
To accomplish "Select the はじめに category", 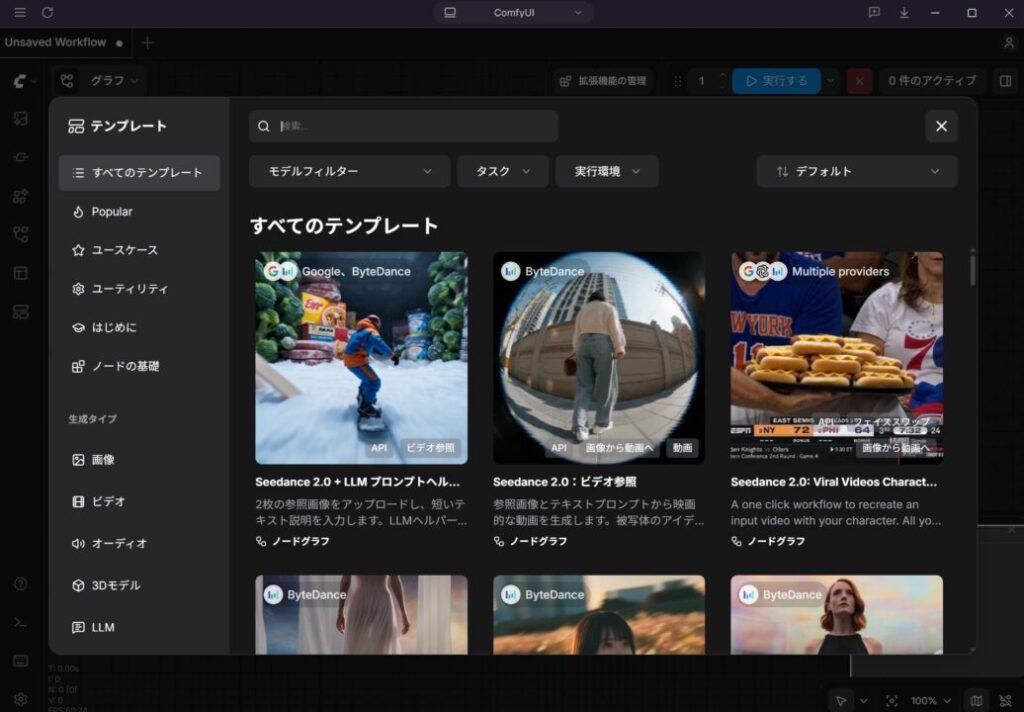I will 139,327.
